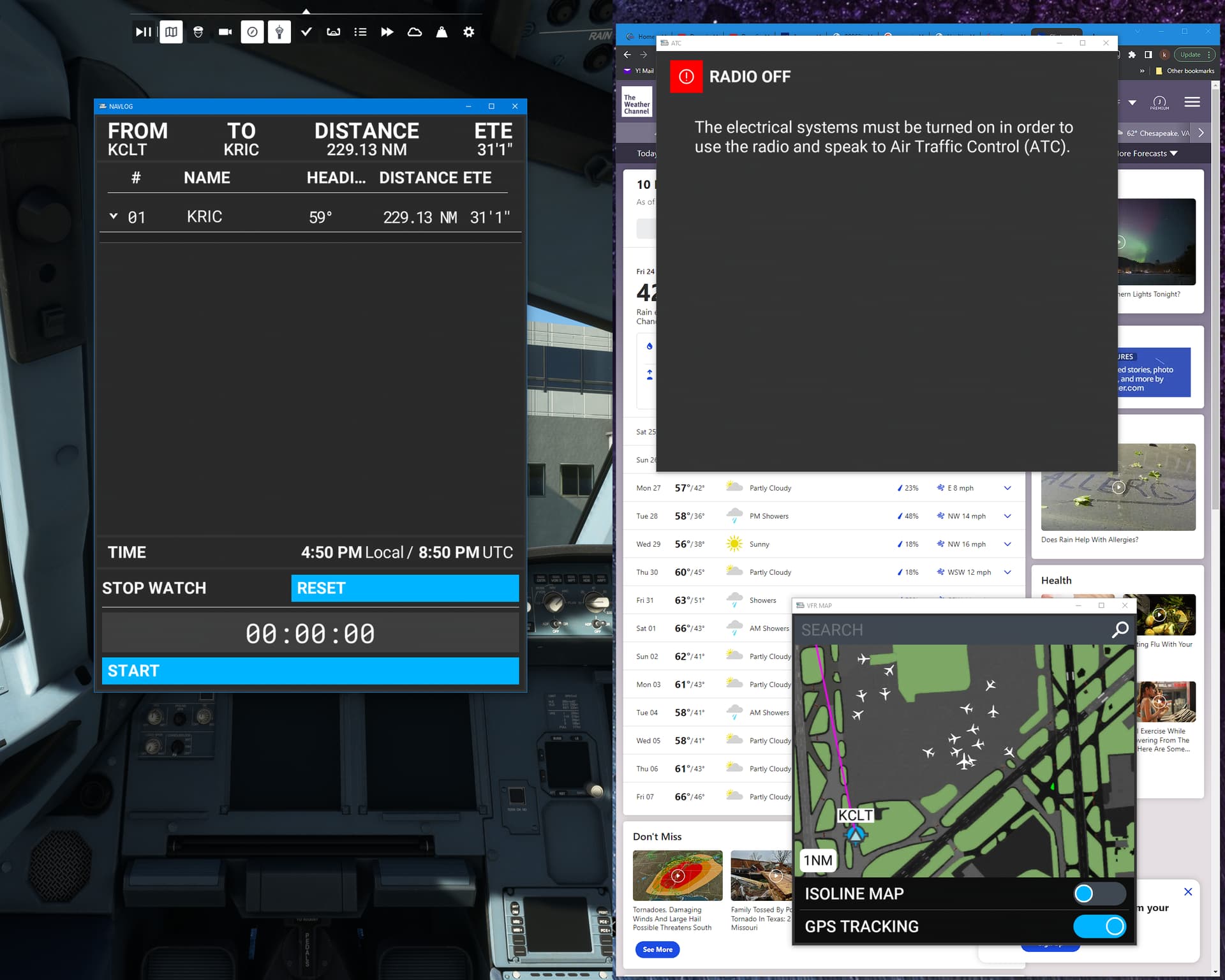Image resolution: width=1225 pixels, height=980 pixels.
Task: Play the allergies rain video thumbnail
Action: pos(1118,487)
